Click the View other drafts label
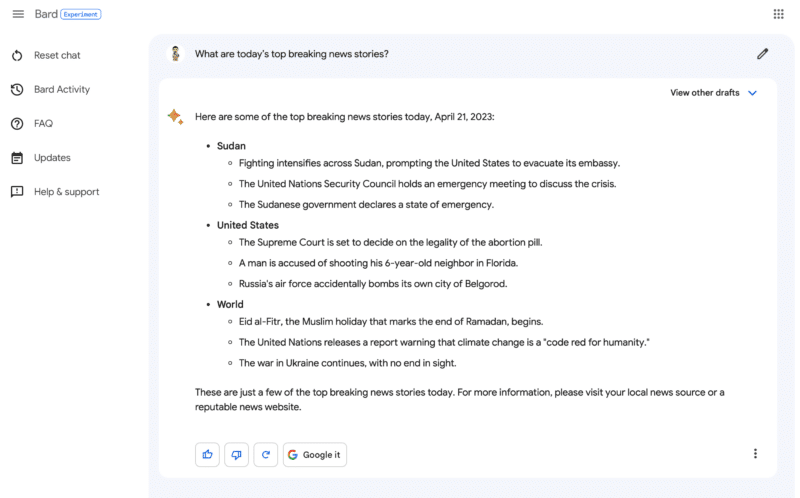This screenshot has width=800, height=498. tap(704, 93)
